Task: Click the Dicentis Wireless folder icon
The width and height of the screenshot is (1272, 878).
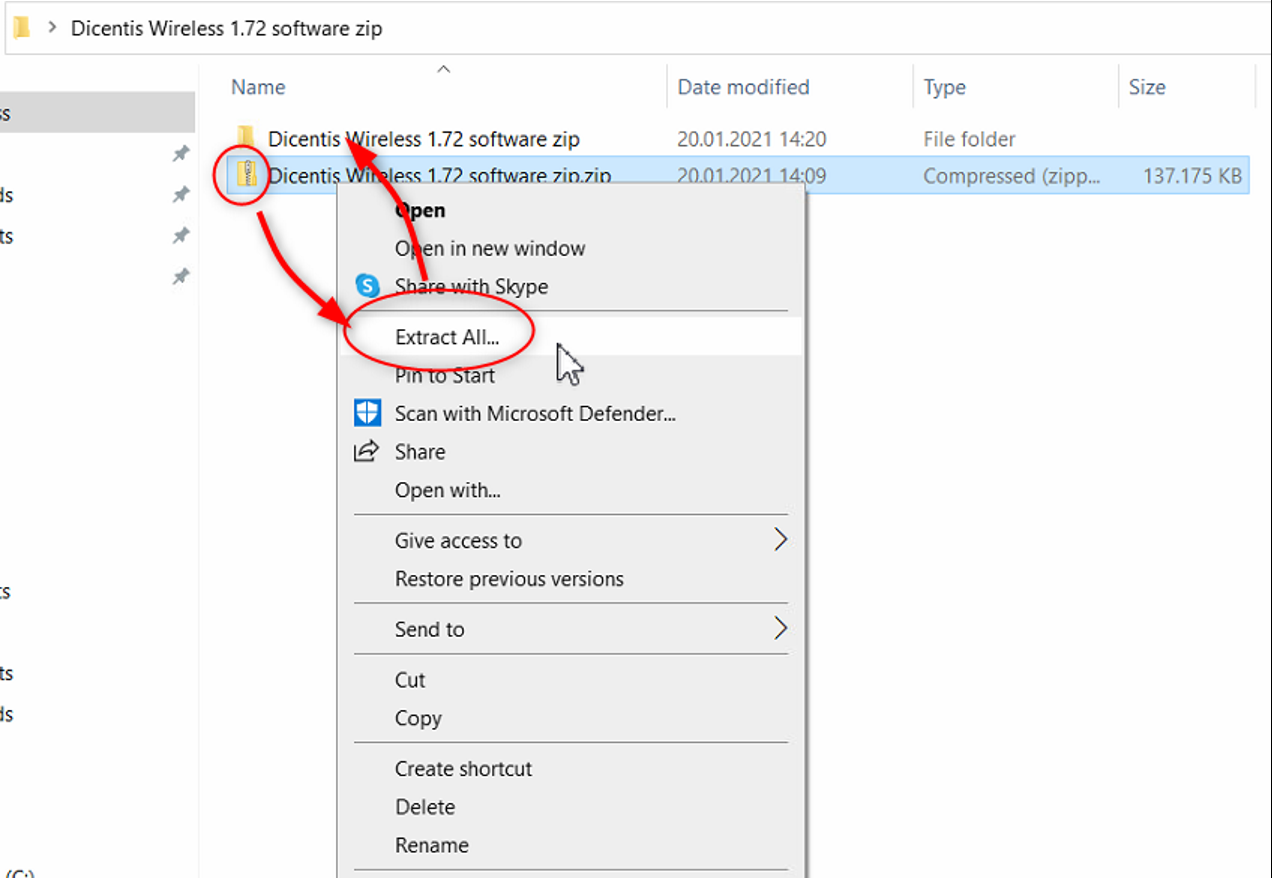Action: 246,138
